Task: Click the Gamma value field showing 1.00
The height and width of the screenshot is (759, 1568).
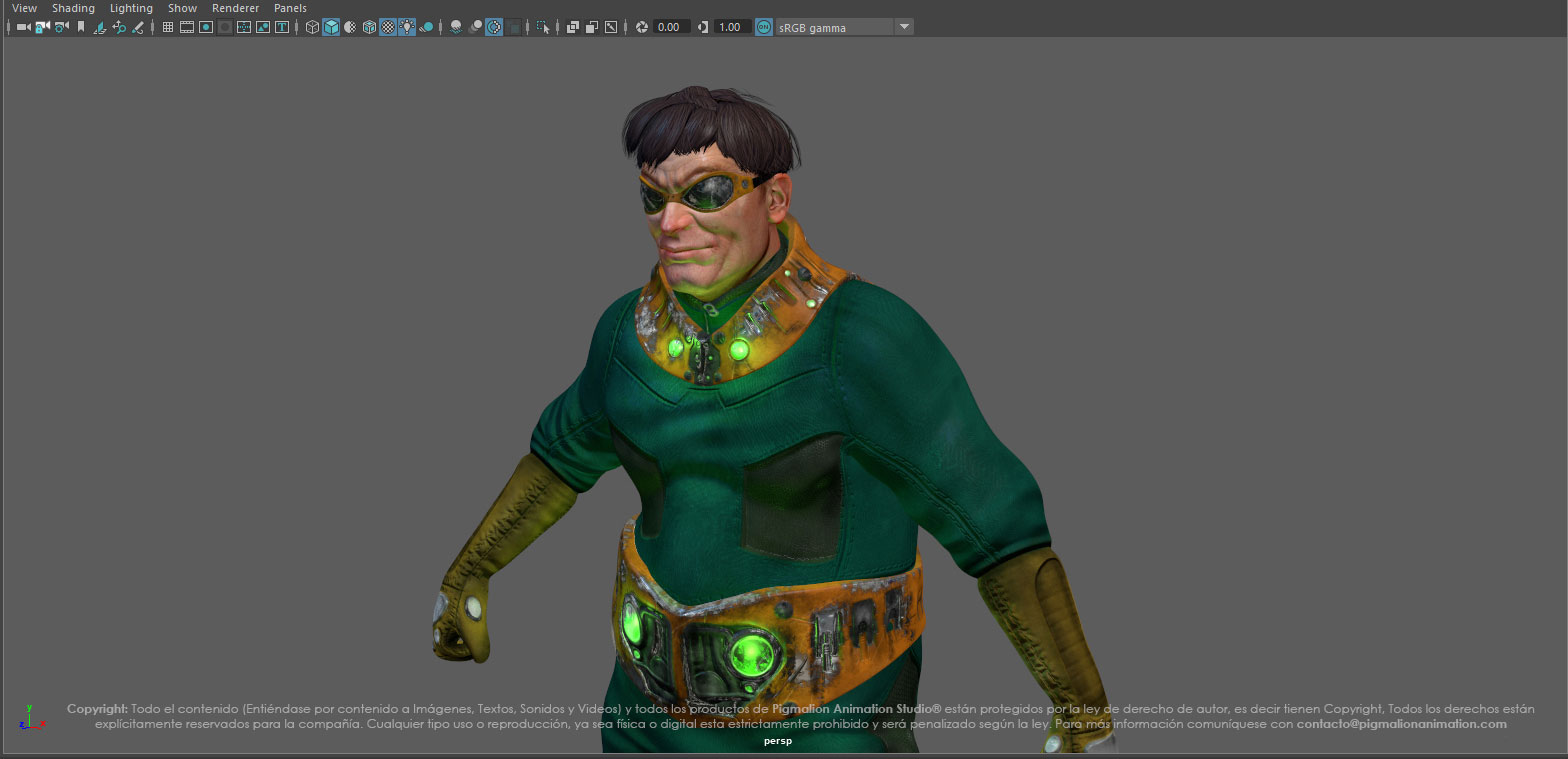Action: tap(731, 27)
